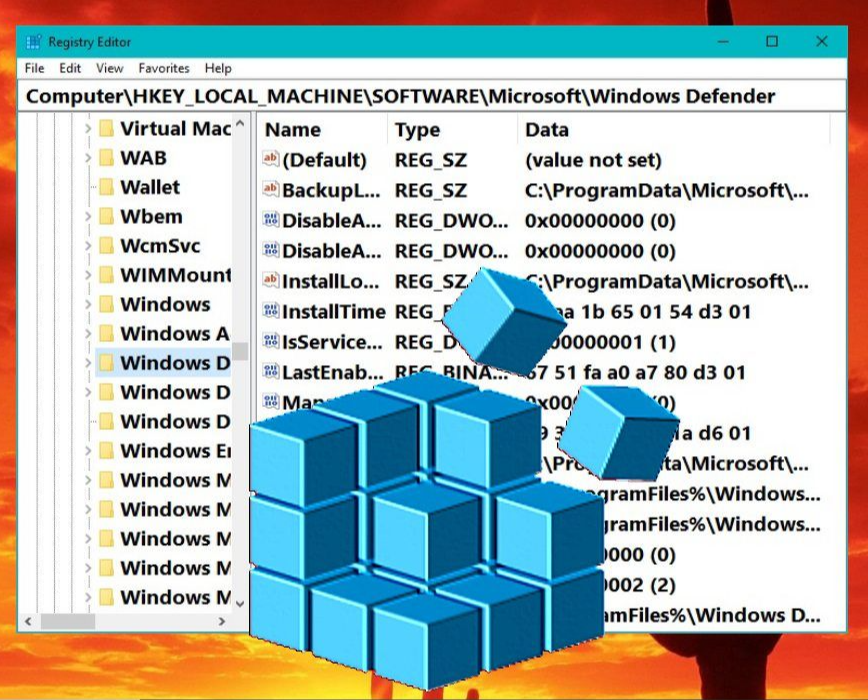Click the tree pane scroll down arrow

coord(240,603)
